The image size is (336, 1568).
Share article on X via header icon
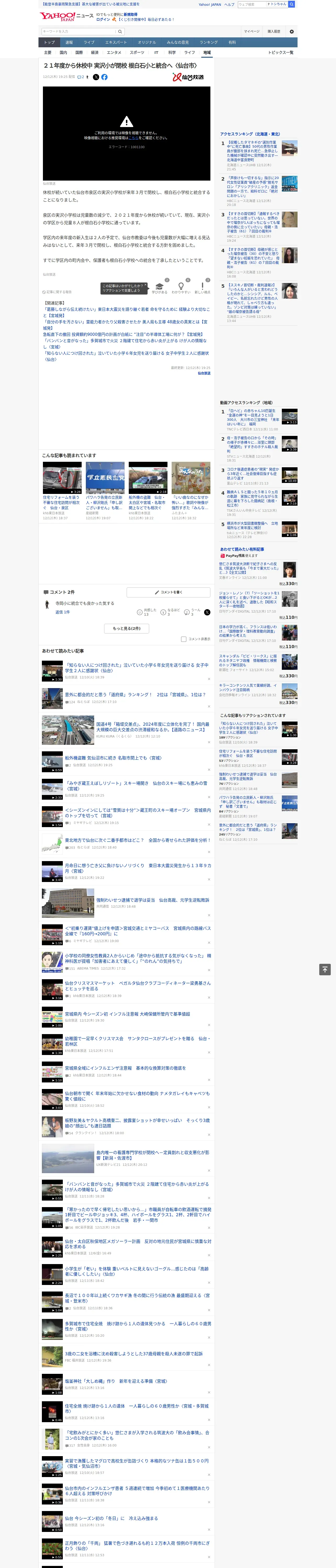point(96,77)
